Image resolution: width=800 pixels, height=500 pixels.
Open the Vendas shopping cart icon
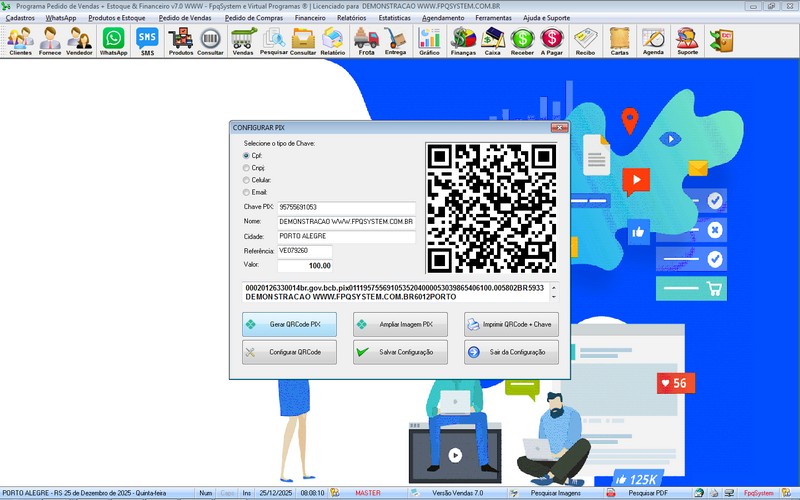point(243,41)
